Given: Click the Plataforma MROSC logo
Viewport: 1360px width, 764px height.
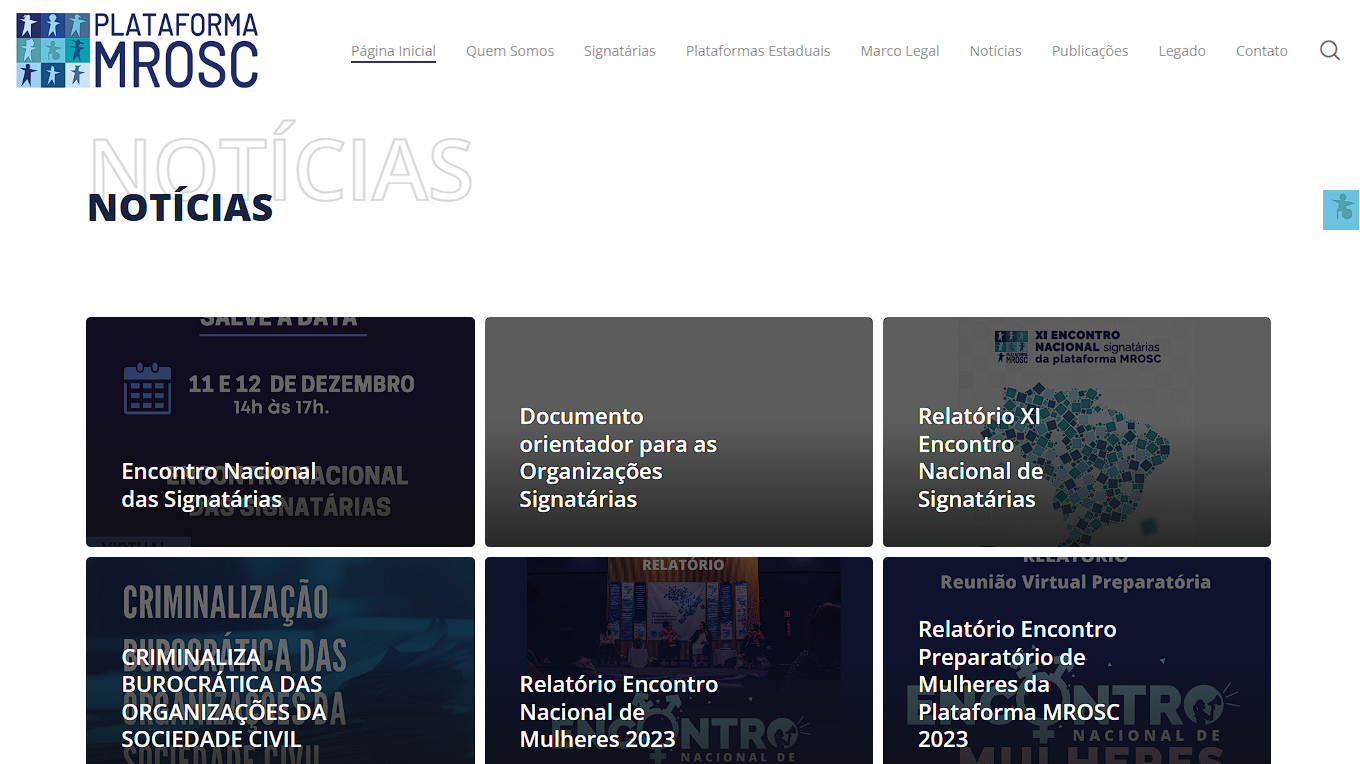Looking at the screenshot, I should 137,50.
